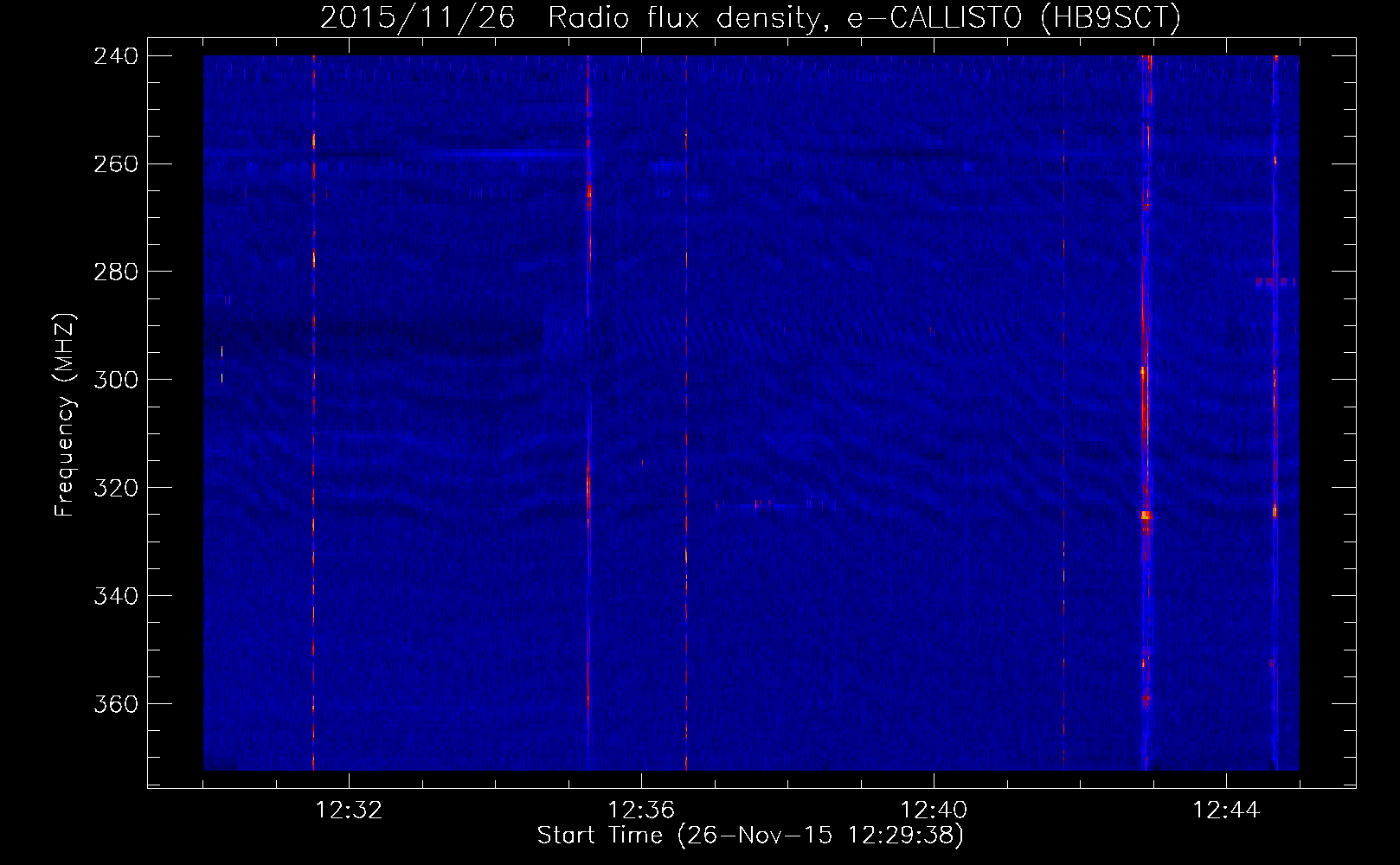Image resolution: width=1400 pixels, height=865 pixels.
Task: Click the red dashed marks near 282 MHz after 12:44
Action: pos(1275,281)
